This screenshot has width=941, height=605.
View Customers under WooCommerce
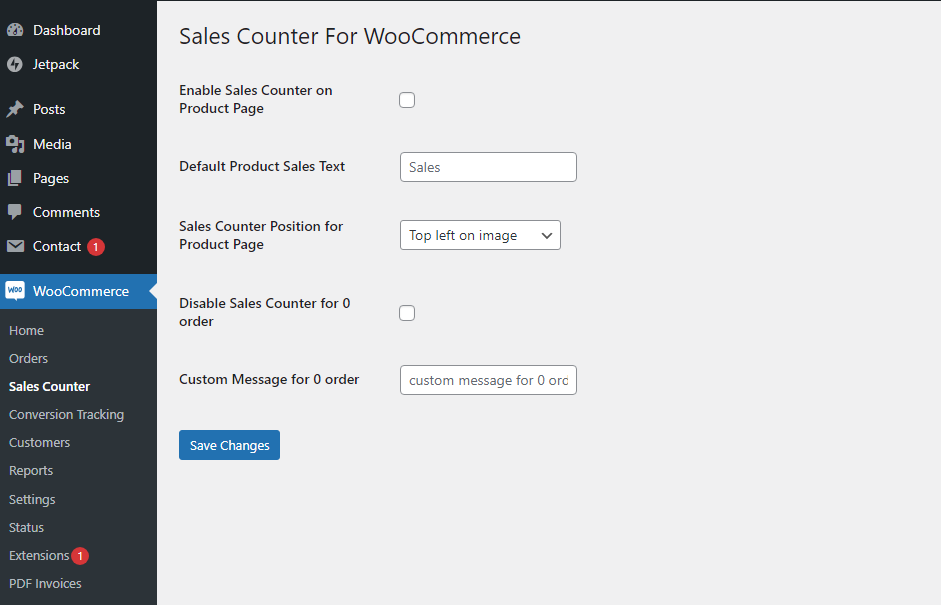[40, 442]
